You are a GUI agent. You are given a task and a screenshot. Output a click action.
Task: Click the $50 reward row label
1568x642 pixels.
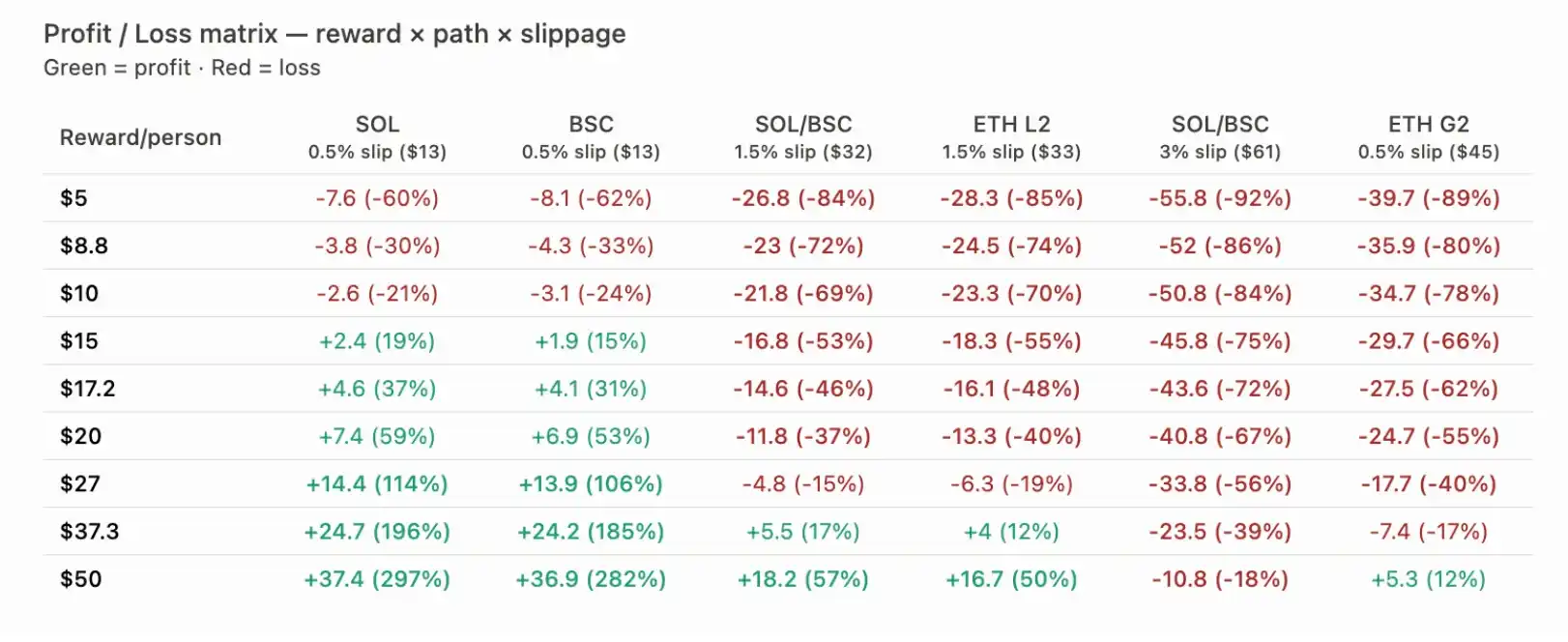click(x=80, y=579)
